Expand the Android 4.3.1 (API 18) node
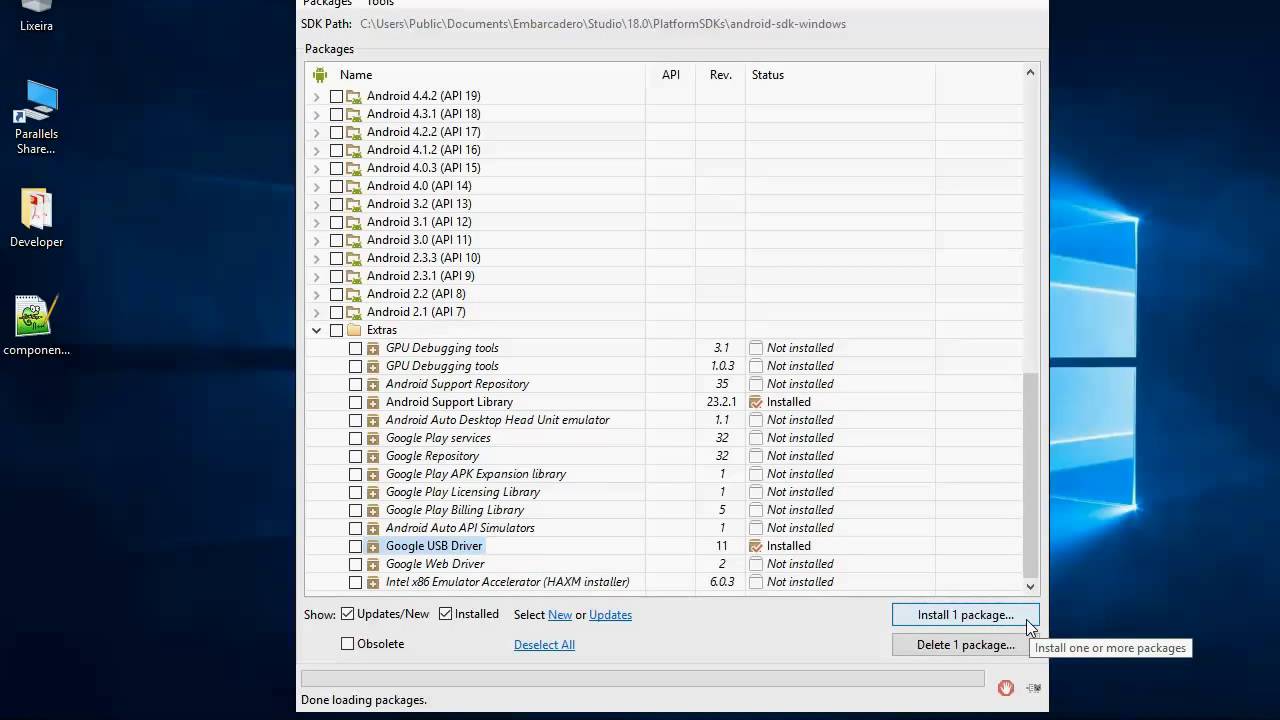This screenshot has height=720, width=1280. tap(317, 114)
